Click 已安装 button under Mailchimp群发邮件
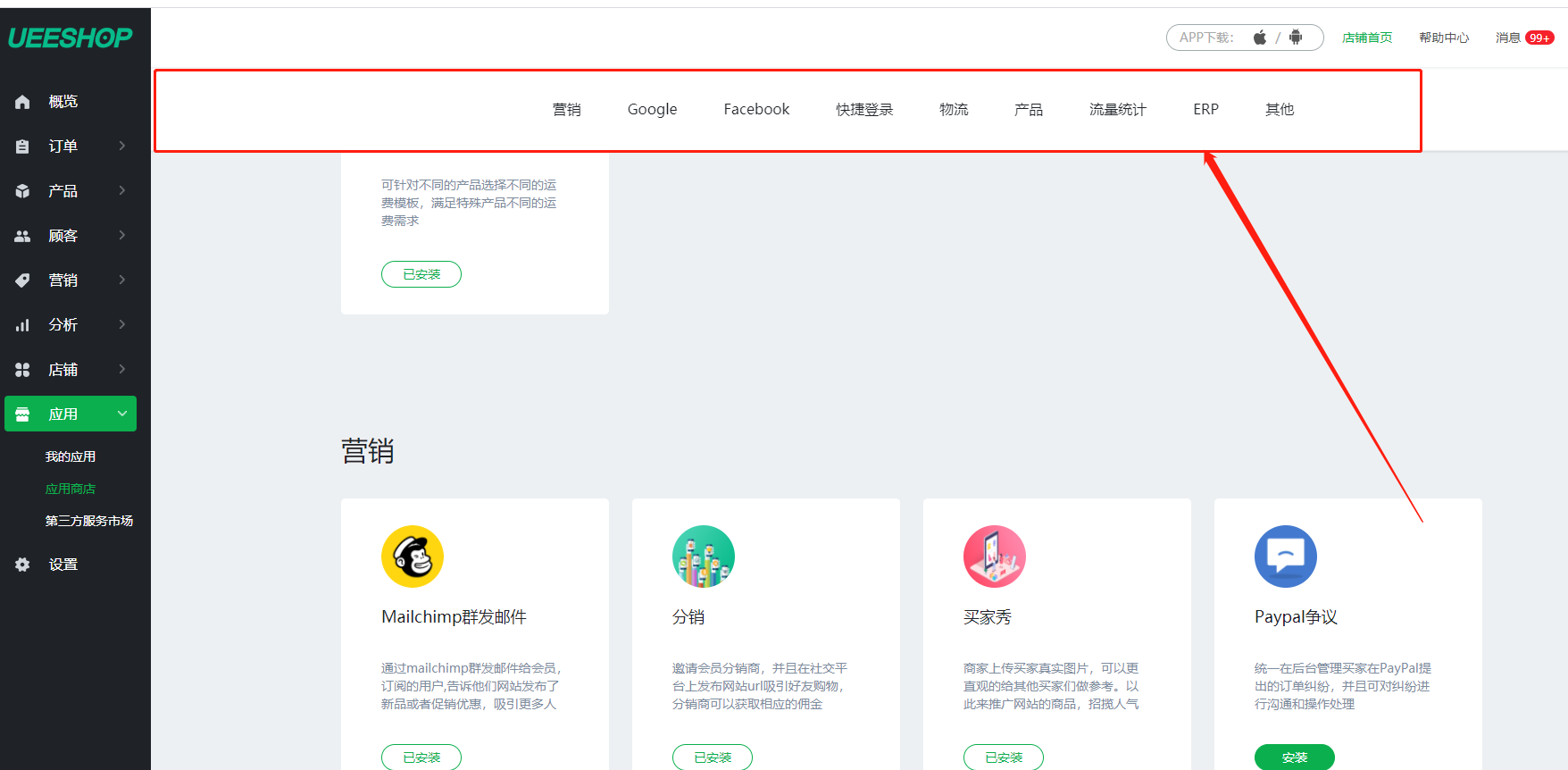 point(421,757)
